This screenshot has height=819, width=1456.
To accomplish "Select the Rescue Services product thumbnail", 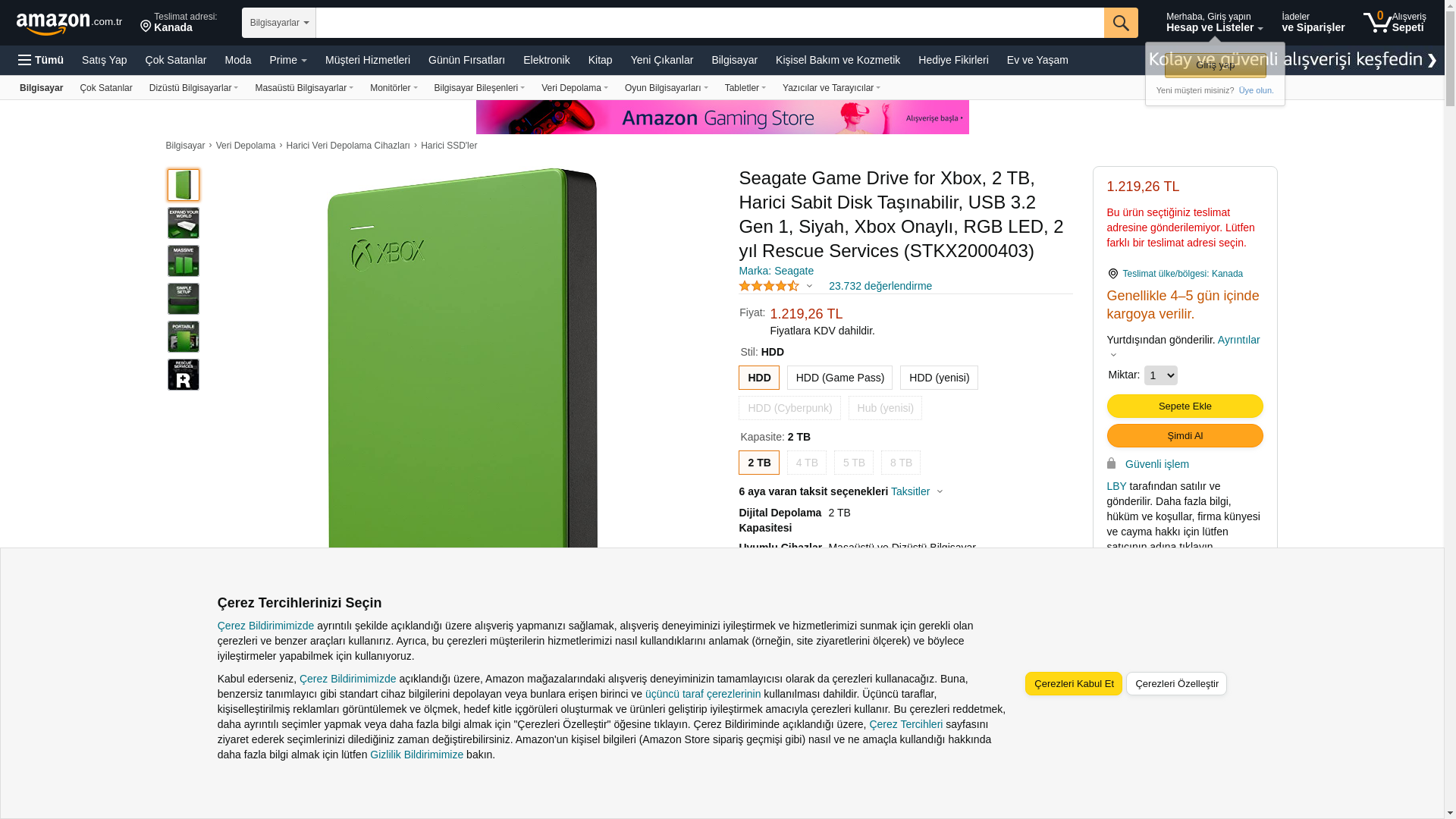I will (184, 375).
